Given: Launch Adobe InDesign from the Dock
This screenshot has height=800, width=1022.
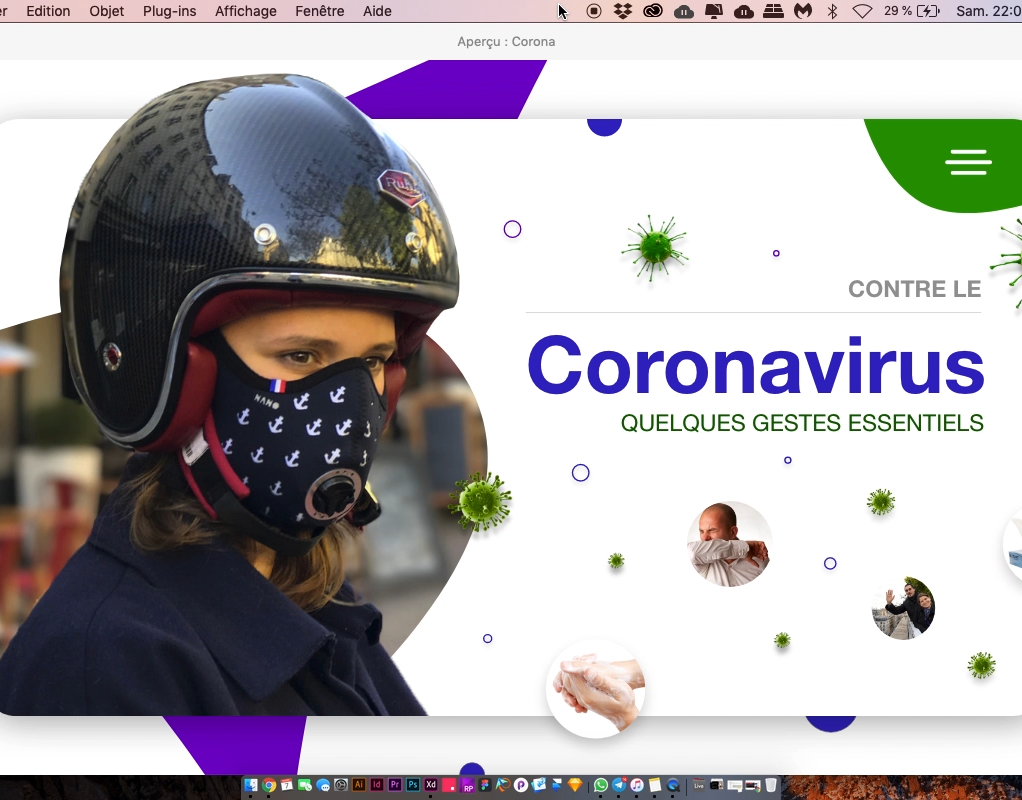Looking at the screenshot, I should [x=377, y=785].
